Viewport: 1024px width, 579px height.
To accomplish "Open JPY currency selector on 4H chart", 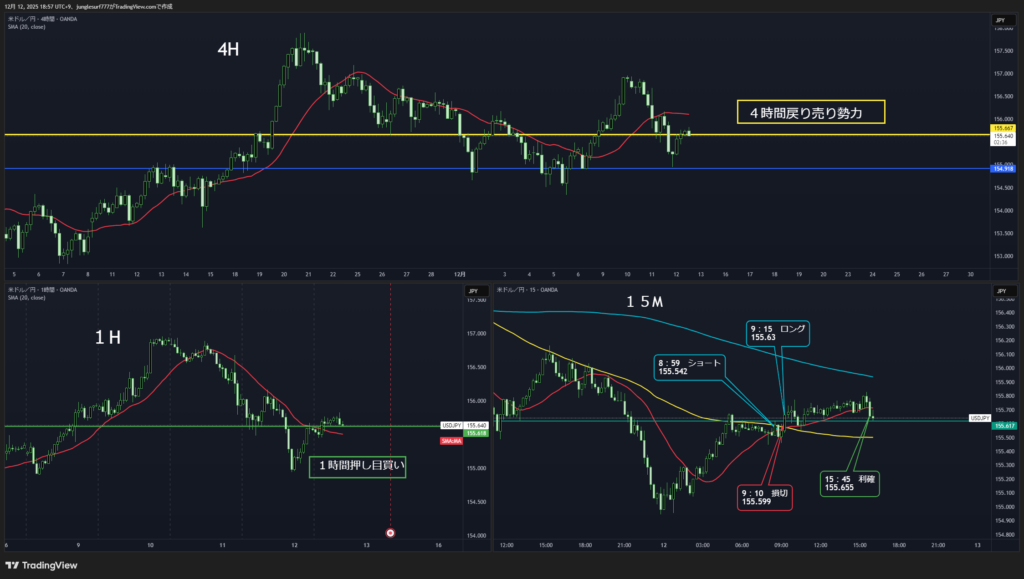I will point(1000,20).
